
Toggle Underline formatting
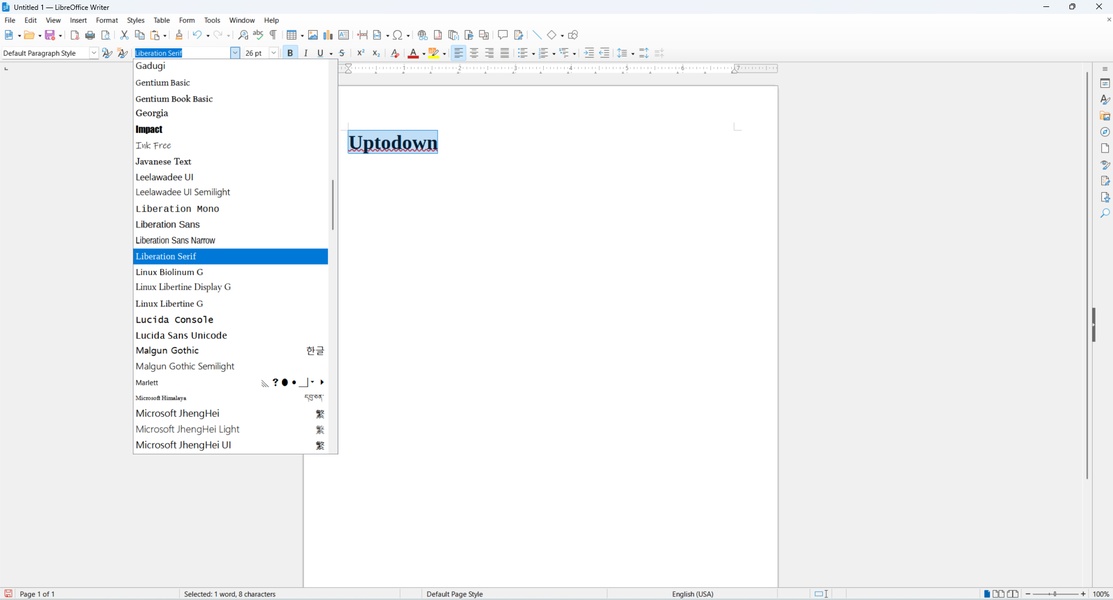pos(320,53)
